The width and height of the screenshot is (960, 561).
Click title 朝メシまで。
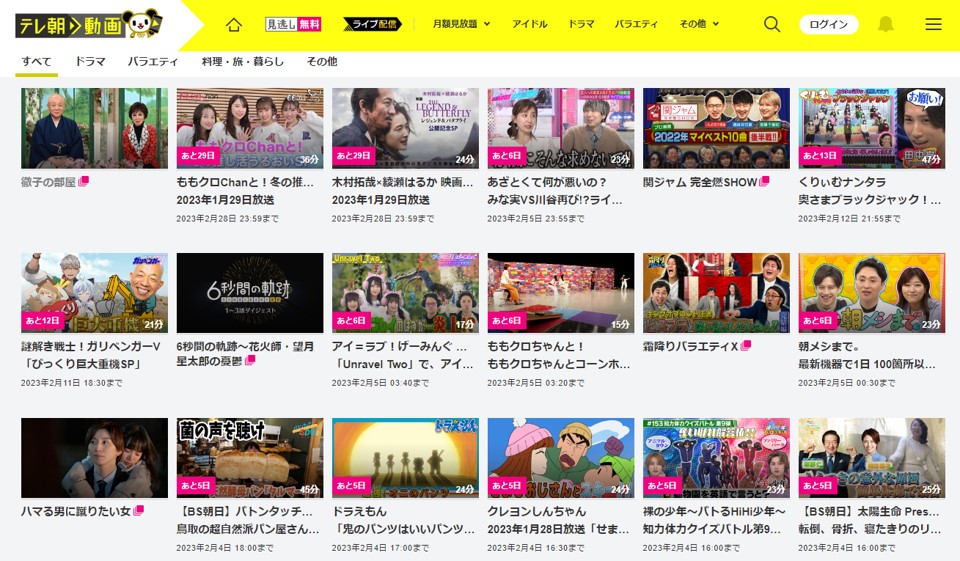[829, 346]
